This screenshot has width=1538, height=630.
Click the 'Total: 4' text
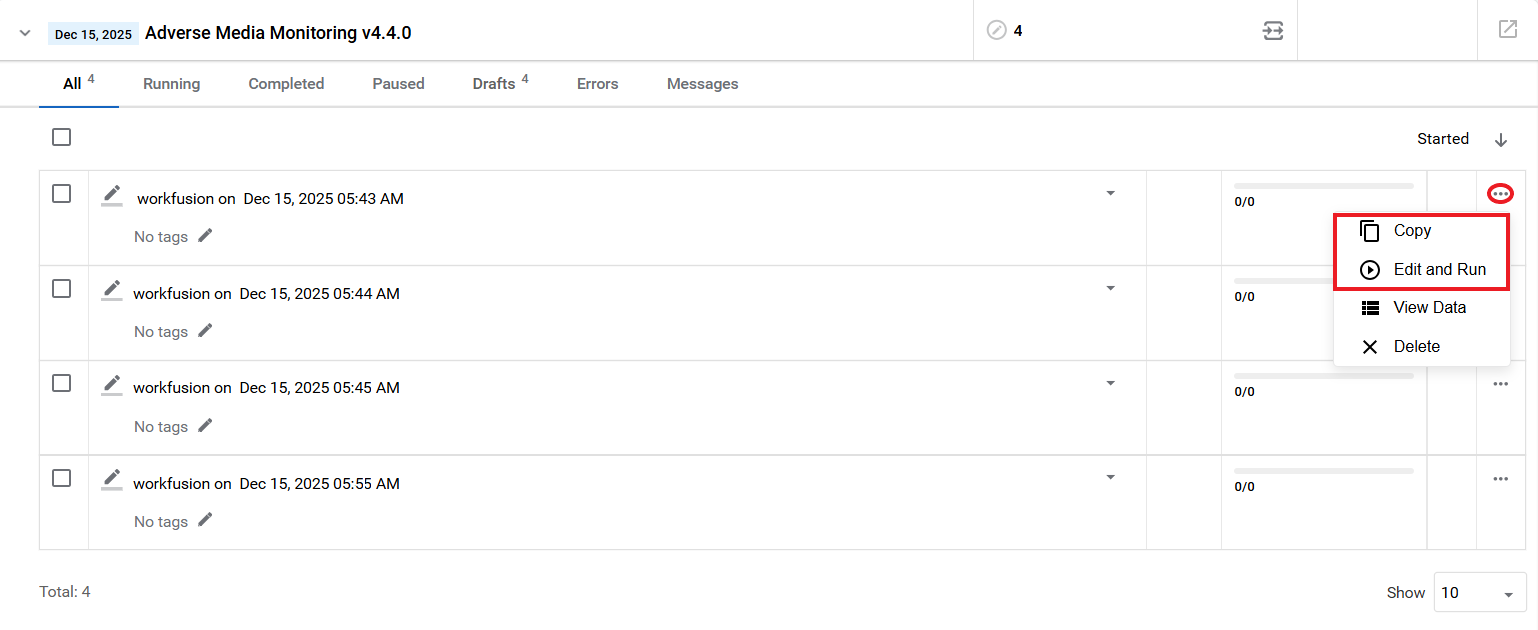65,592
